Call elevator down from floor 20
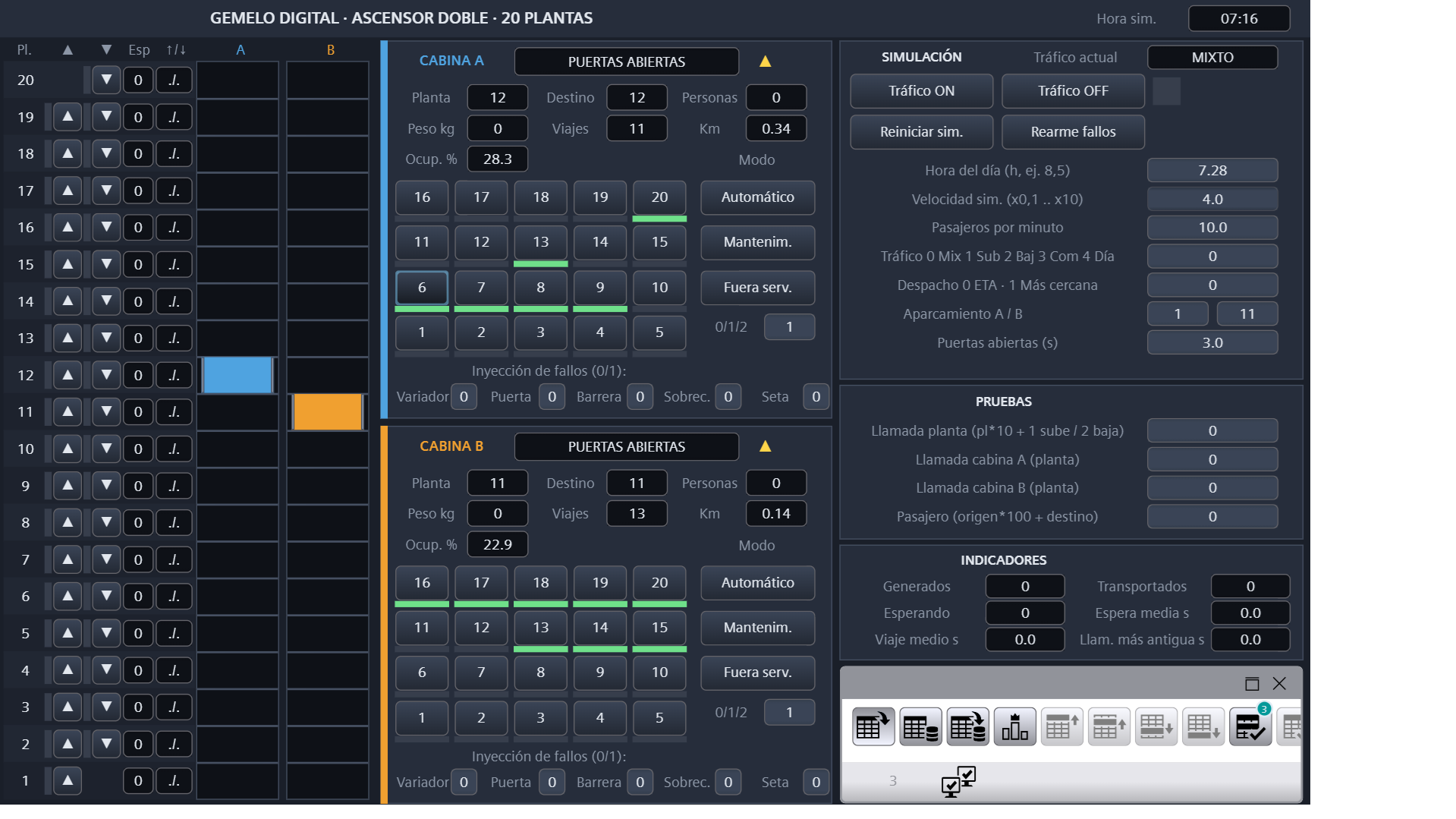Viewport: 1456px width, 819px height. 106,80
